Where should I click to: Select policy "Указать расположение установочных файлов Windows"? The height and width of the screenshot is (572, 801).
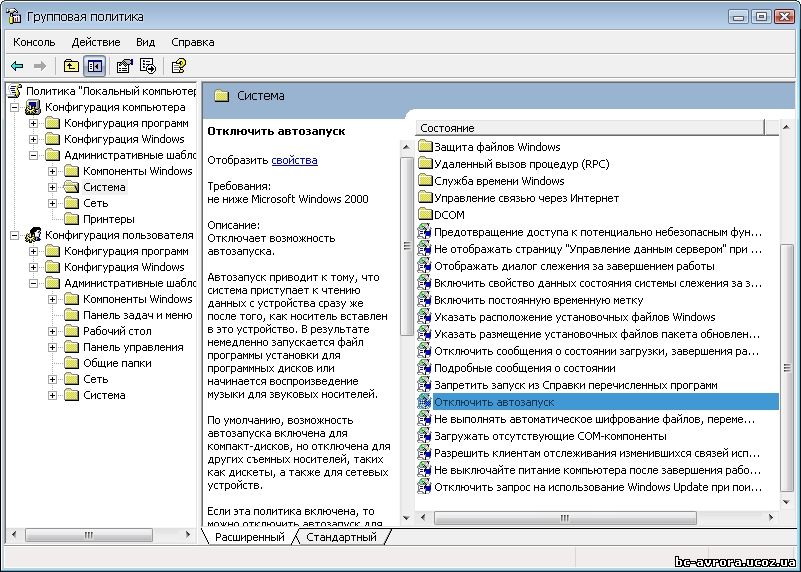tap(575, 317)
